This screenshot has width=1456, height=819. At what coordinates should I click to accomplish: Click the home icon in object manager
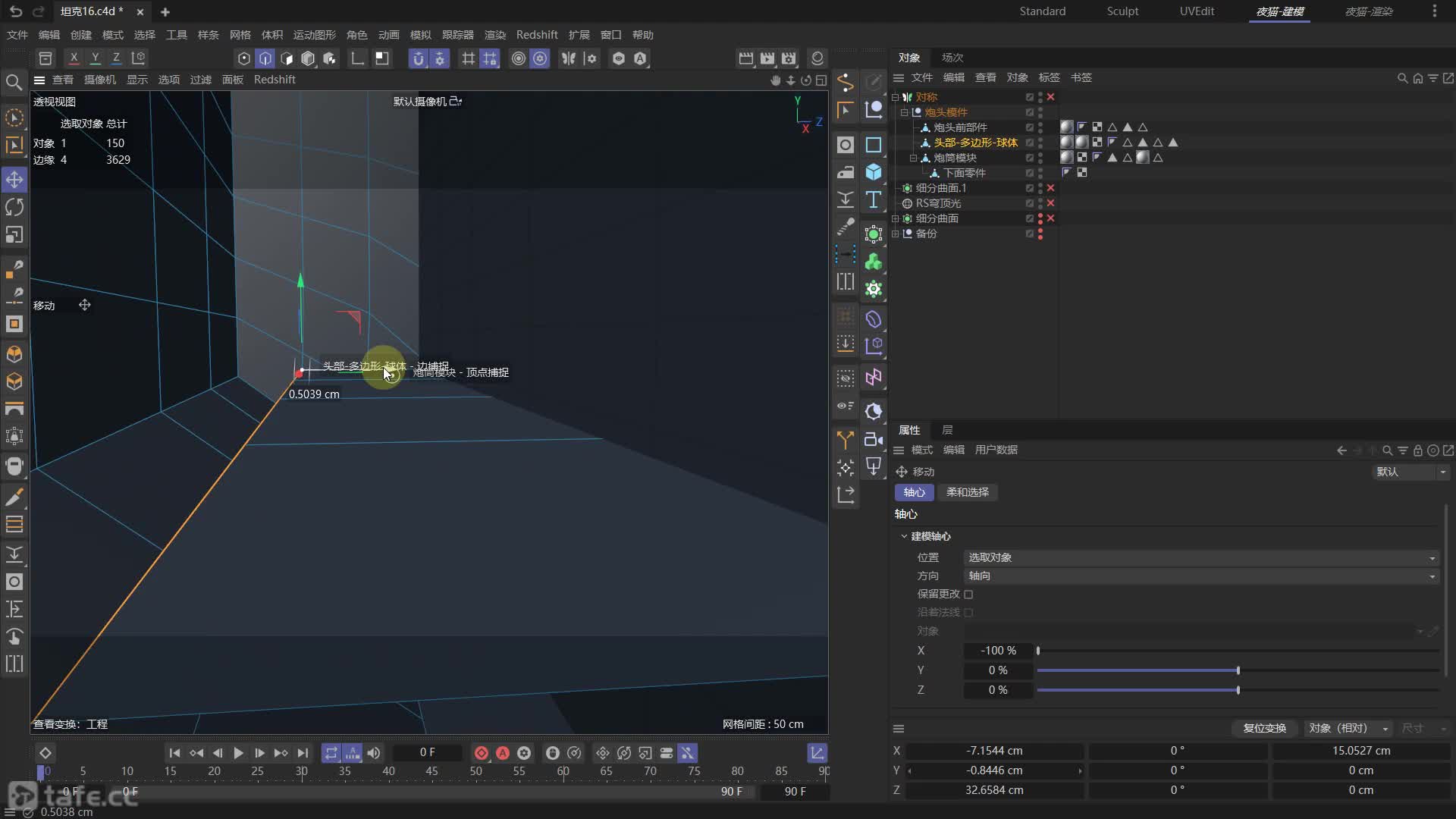click(x=1417, y=78)
